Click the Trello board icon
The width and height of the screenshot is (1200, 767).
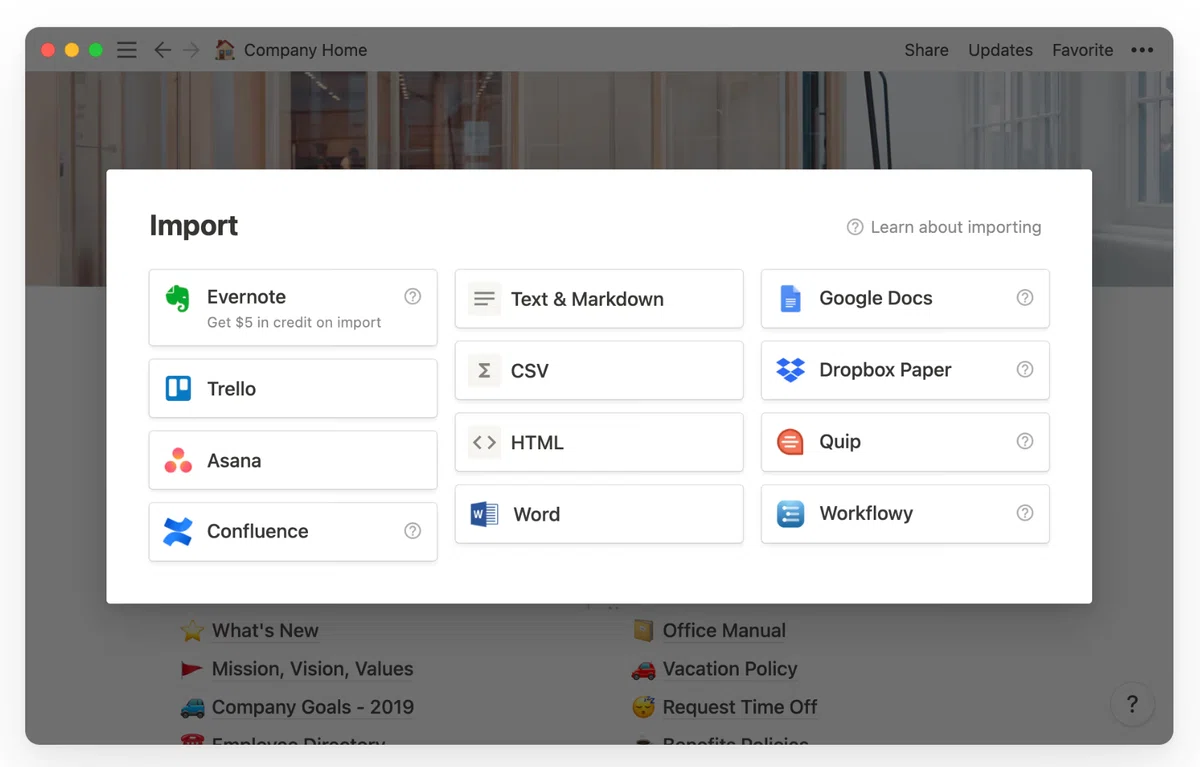pos(178,388)
